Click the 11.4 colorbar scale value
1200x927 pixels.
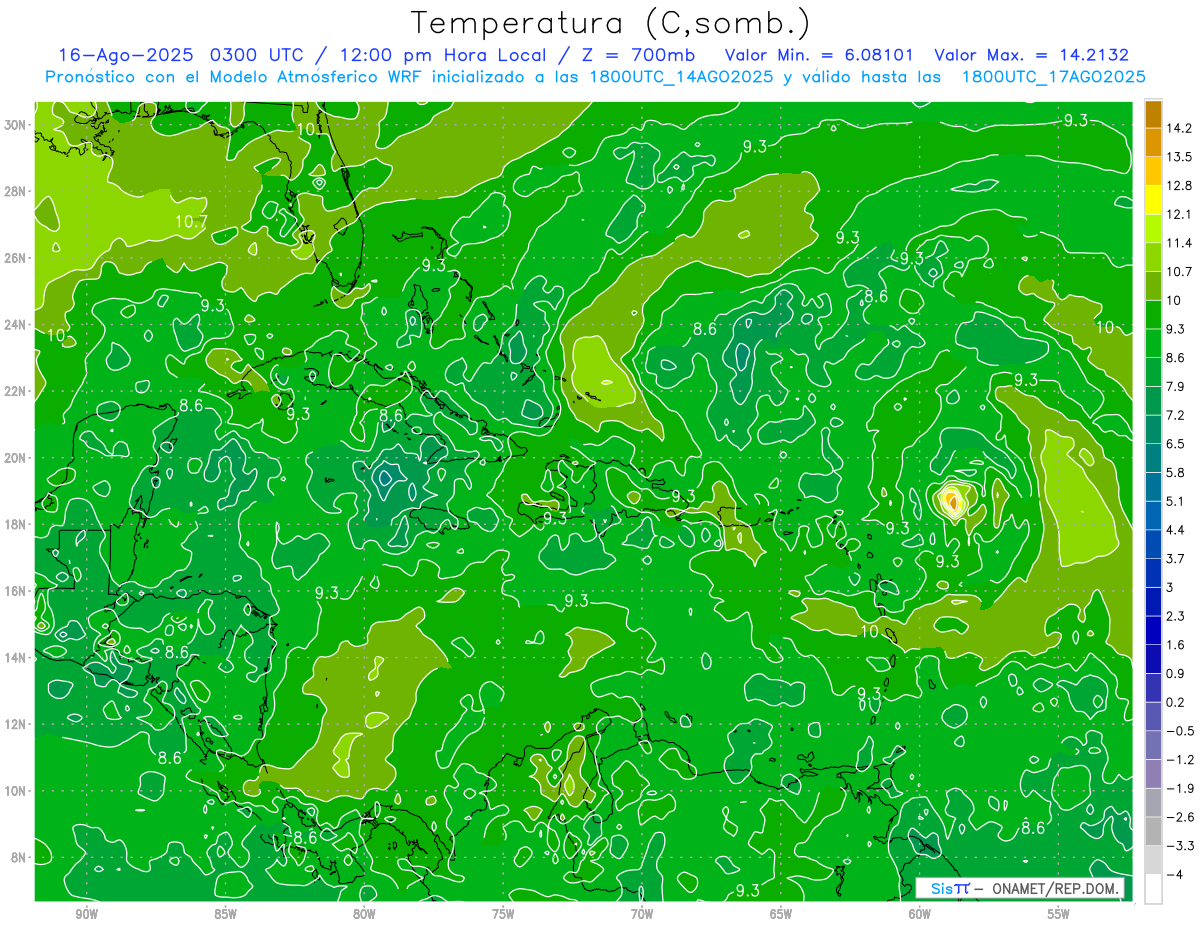coord(1178,243)
